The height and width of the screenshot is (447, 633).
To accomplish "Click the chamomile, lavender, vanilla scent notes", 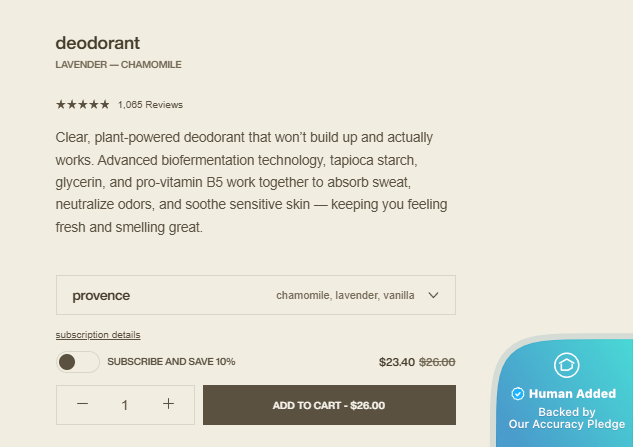I will coord(345,296).
